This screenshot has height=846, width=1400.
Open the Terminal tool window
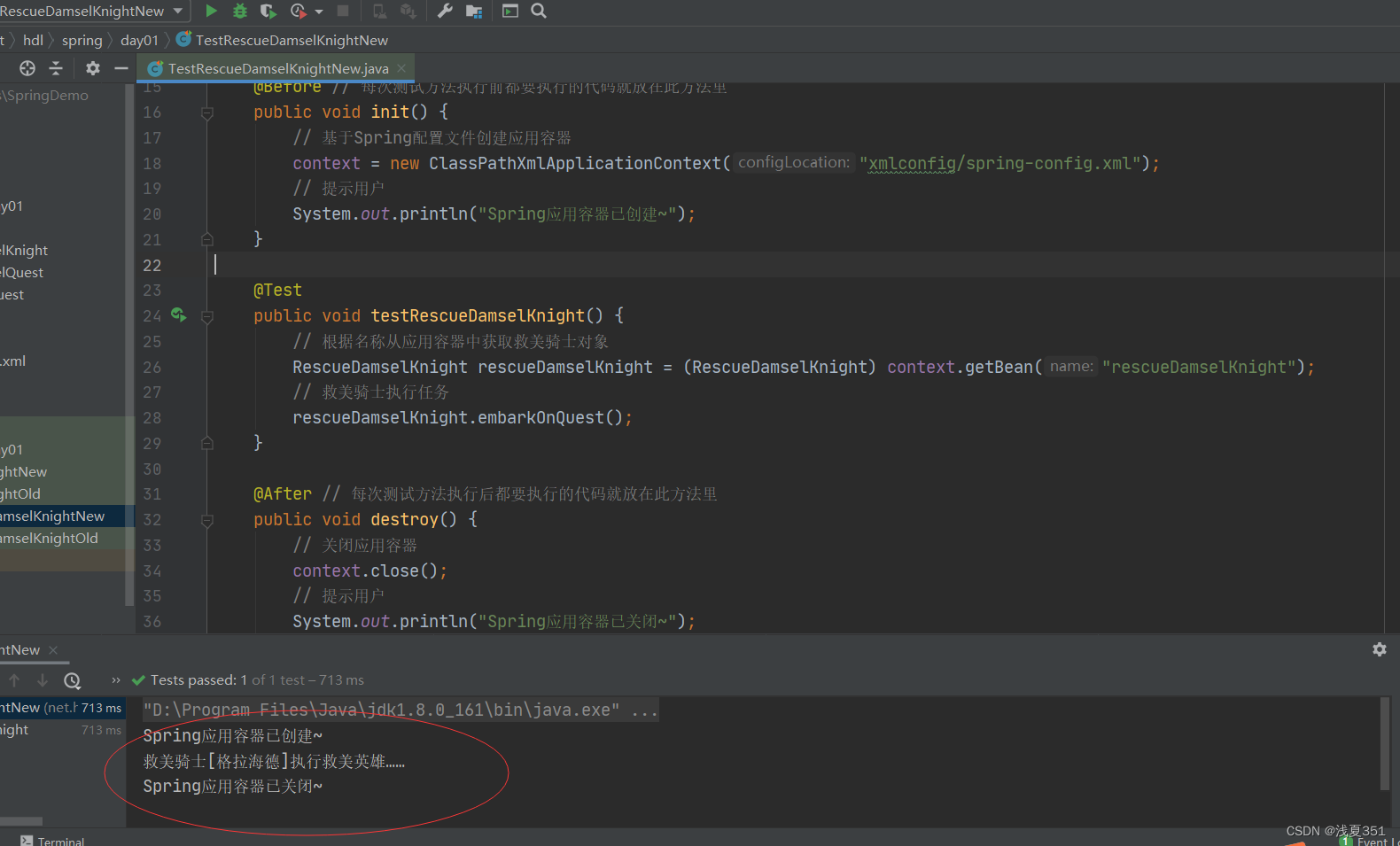pyautogui.click(x=52, y=840)
